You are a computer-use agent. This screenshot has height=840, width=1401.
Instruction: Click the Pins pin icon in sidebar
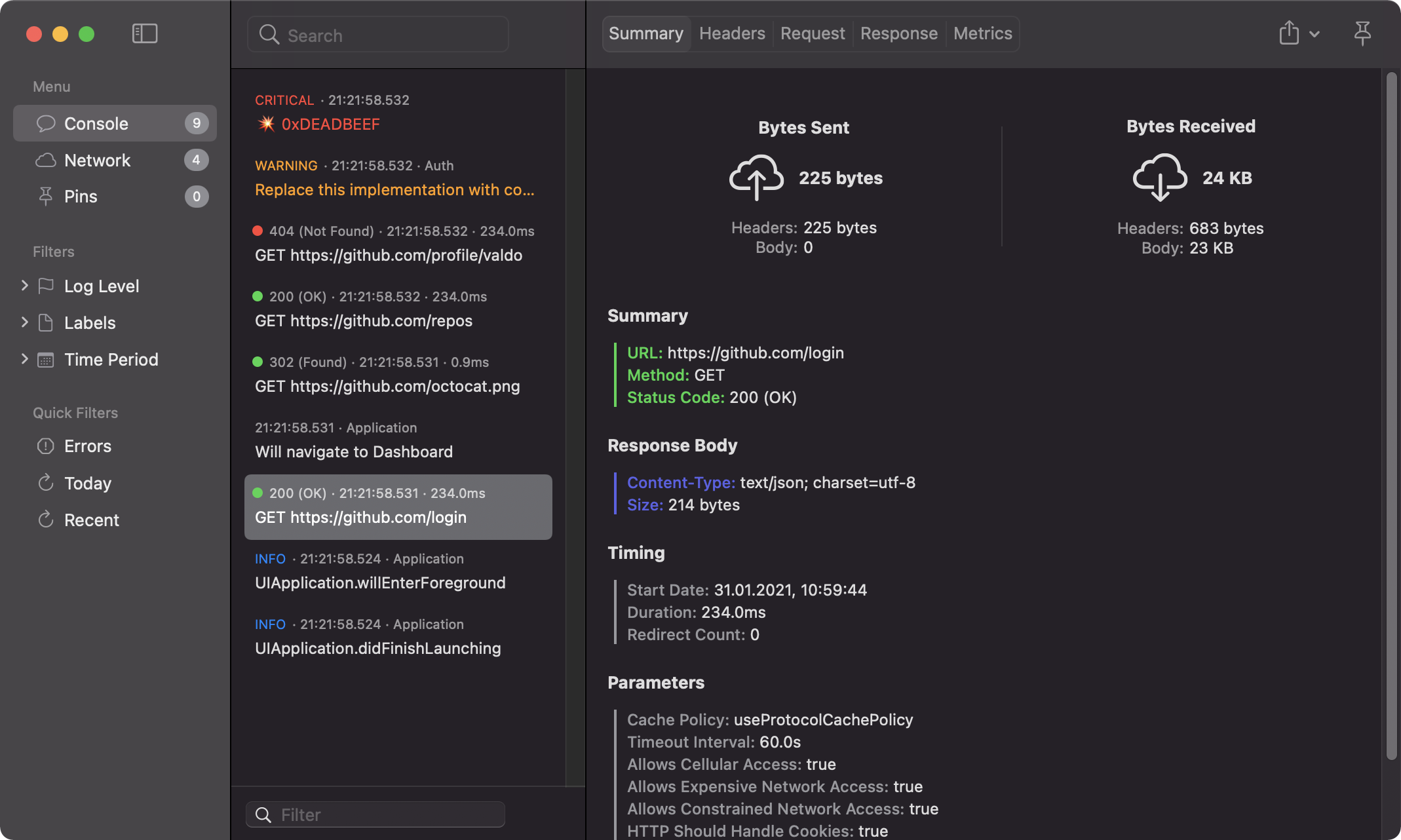tap(46, 197)
